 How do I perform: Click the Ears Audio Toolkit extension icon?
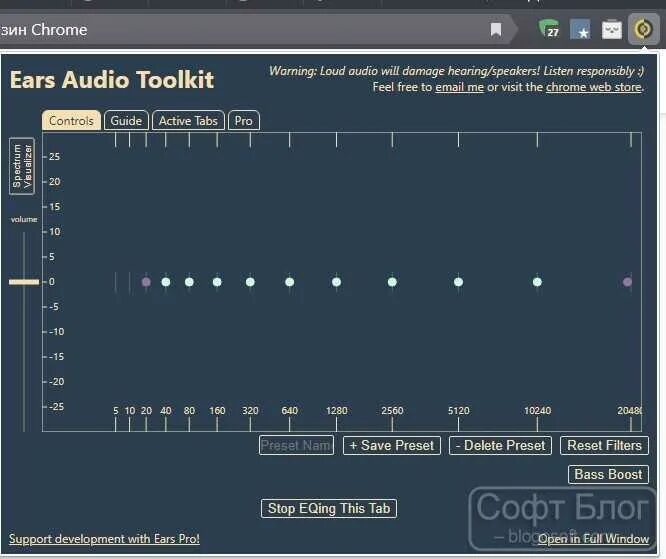point(643,29)
